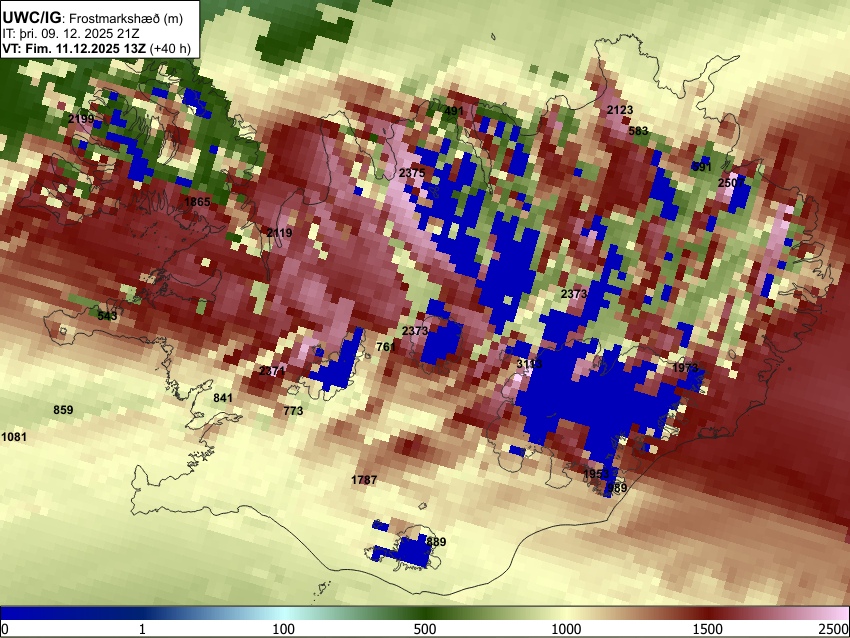Click the 841 map value

223,398
